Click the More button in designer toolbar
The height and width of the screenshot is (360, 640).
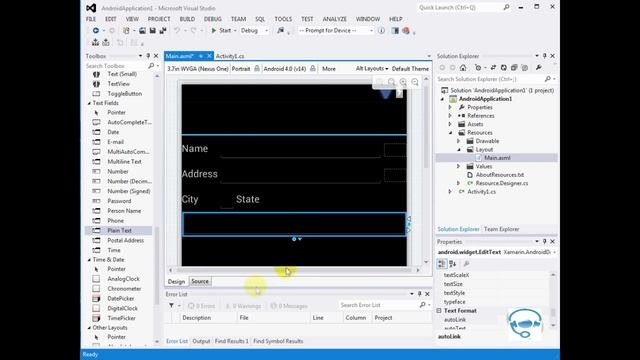click(329, 69)
